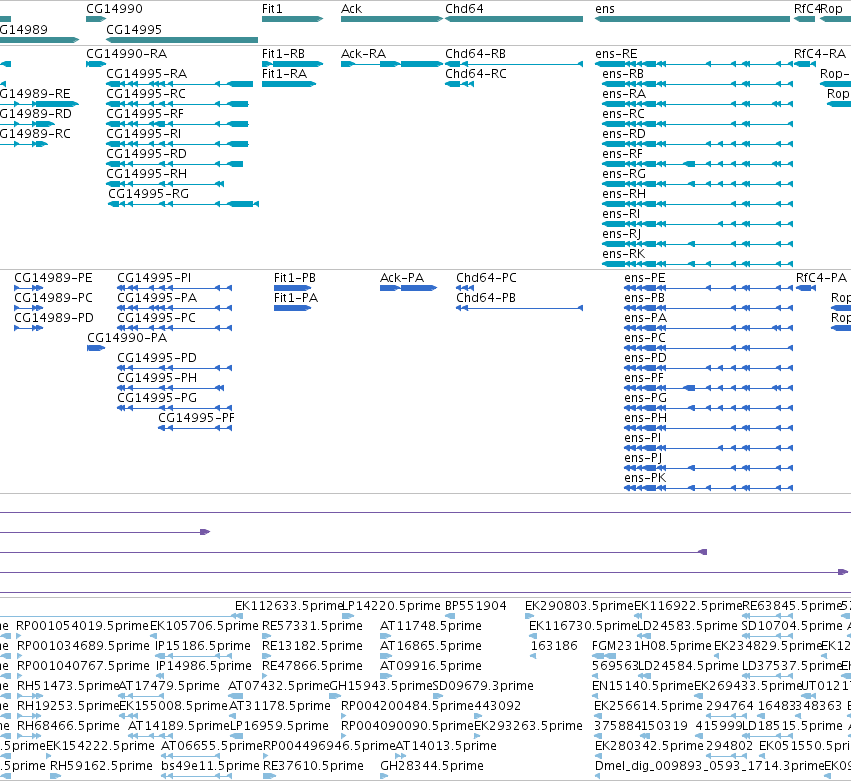Select transcript Fit1-RB label
The height and width of the screenshot is (781, 851).
(x=283, y=54)
